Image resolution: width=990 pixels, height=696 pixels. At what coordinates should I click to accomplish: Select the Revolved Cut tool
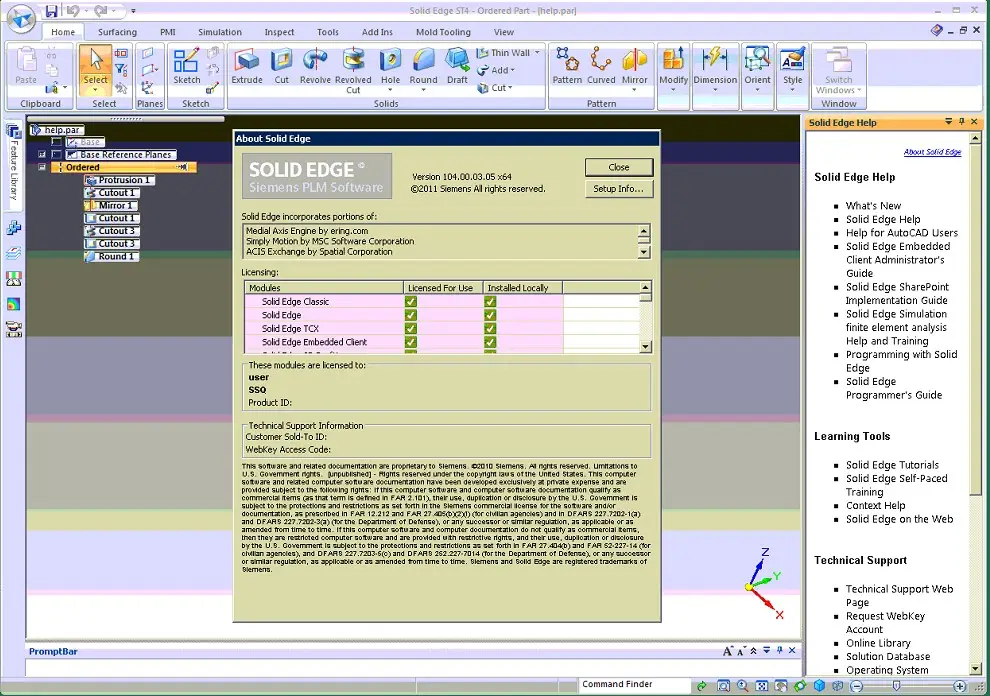coord(353,71)
